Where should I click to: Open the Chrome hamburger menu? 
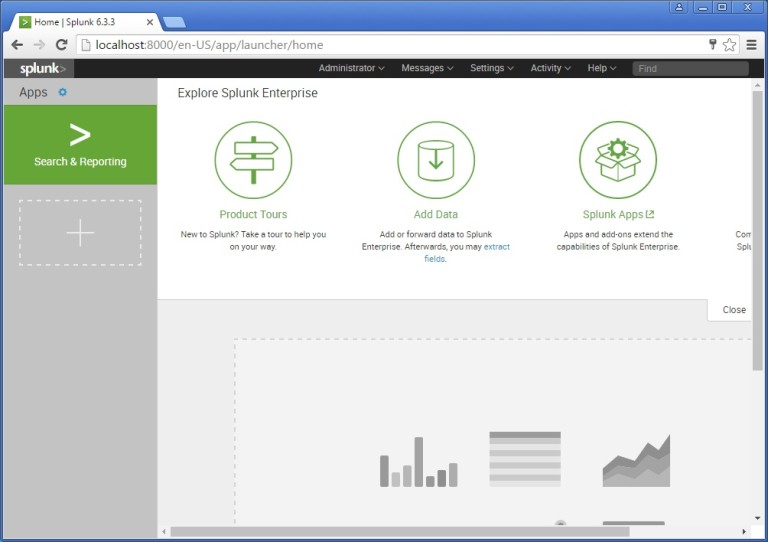coord(751,45)
